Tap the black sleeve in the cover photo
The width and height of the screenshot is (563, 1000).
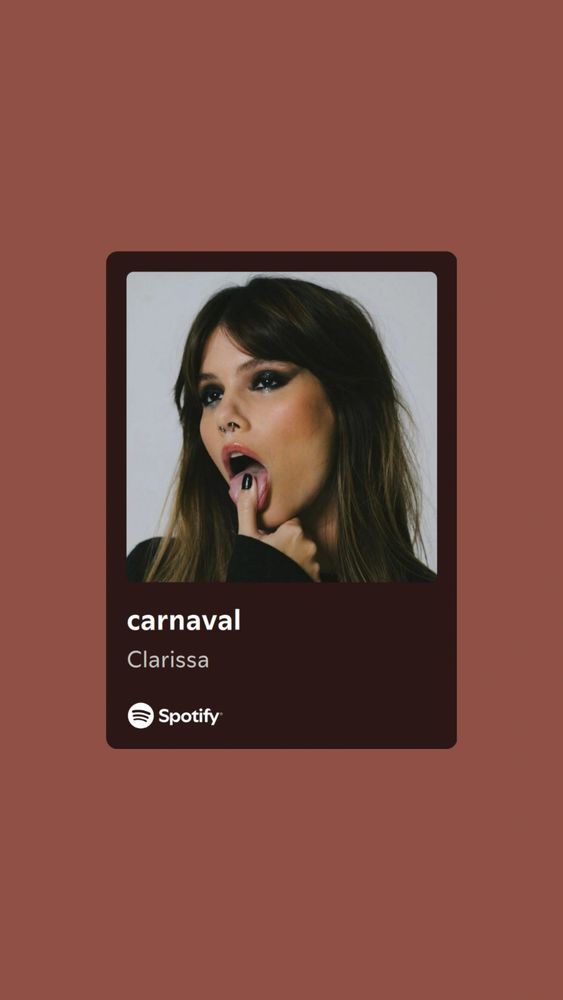tap(191, 561)
